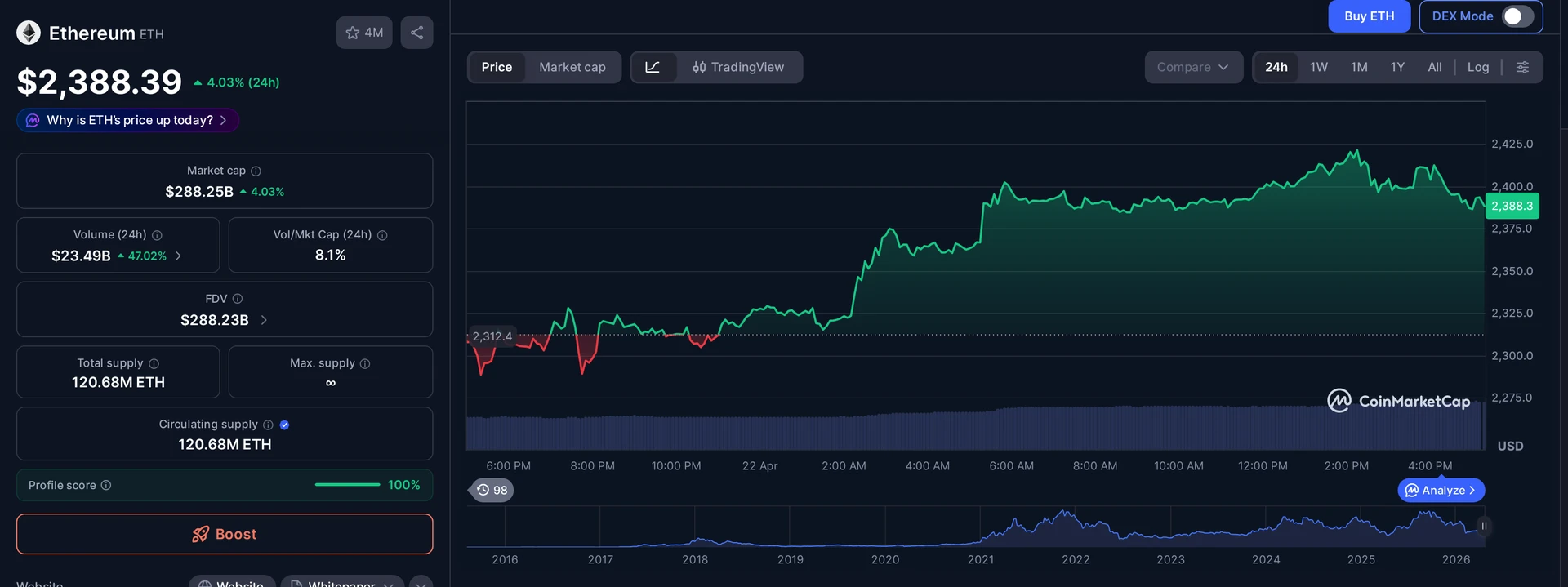Click the 120.68M ETH total supply value

pos(118,382)
